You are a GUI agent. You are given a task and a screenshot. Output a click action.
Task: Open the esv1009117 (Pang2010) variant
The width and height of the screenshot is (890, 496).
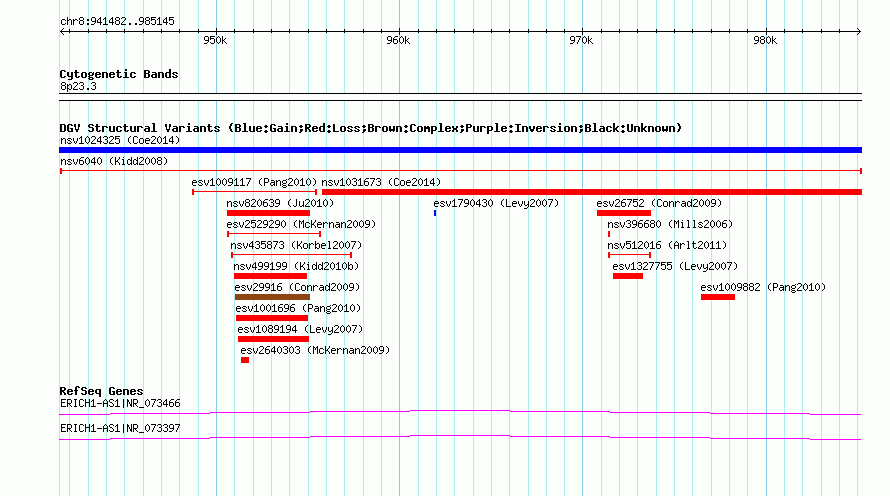254,182
